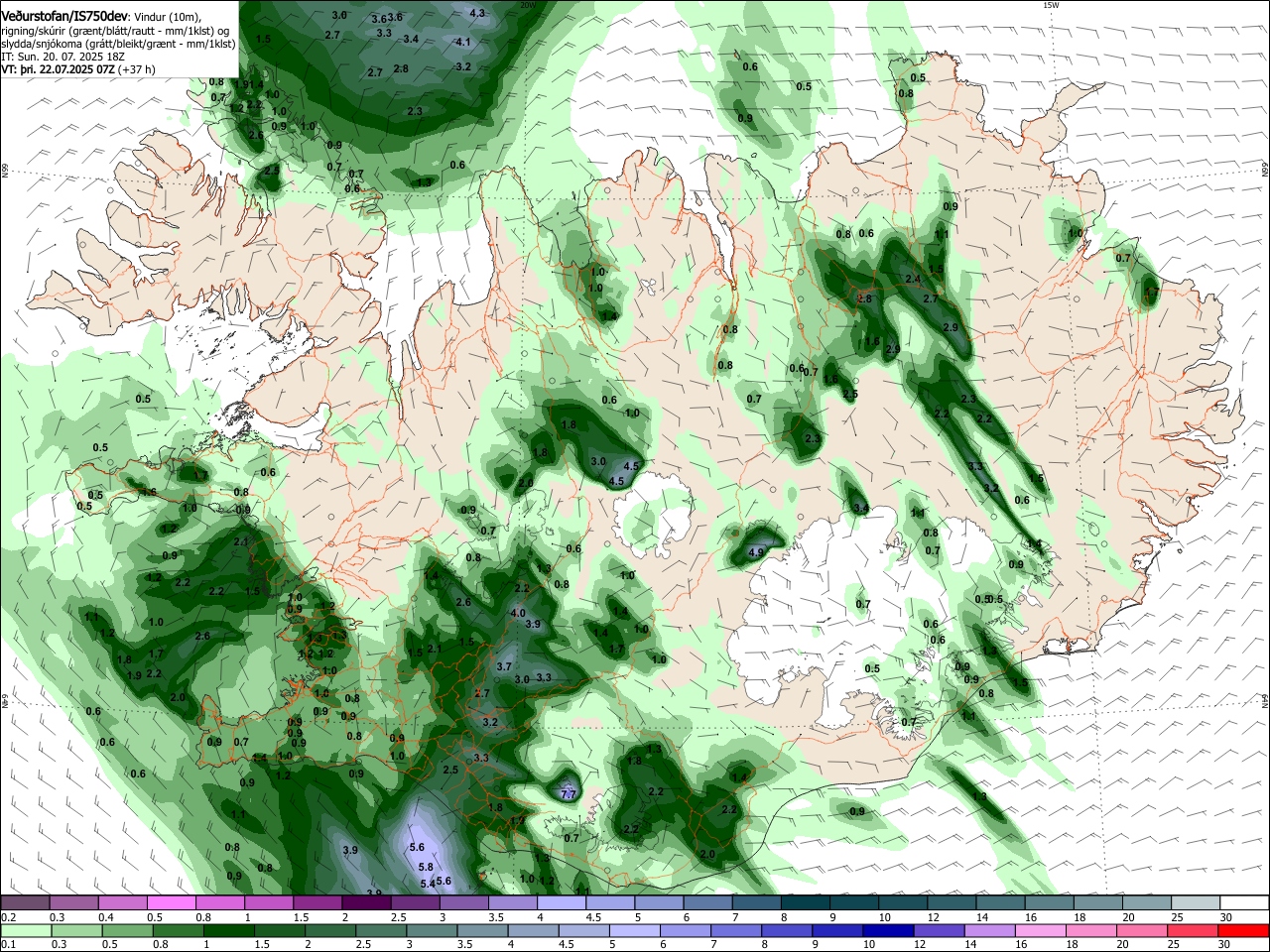The height and width of the screenshot is (952, 1270).
Task: Click the 5.4 precipitation value
Action: (428, 884)
